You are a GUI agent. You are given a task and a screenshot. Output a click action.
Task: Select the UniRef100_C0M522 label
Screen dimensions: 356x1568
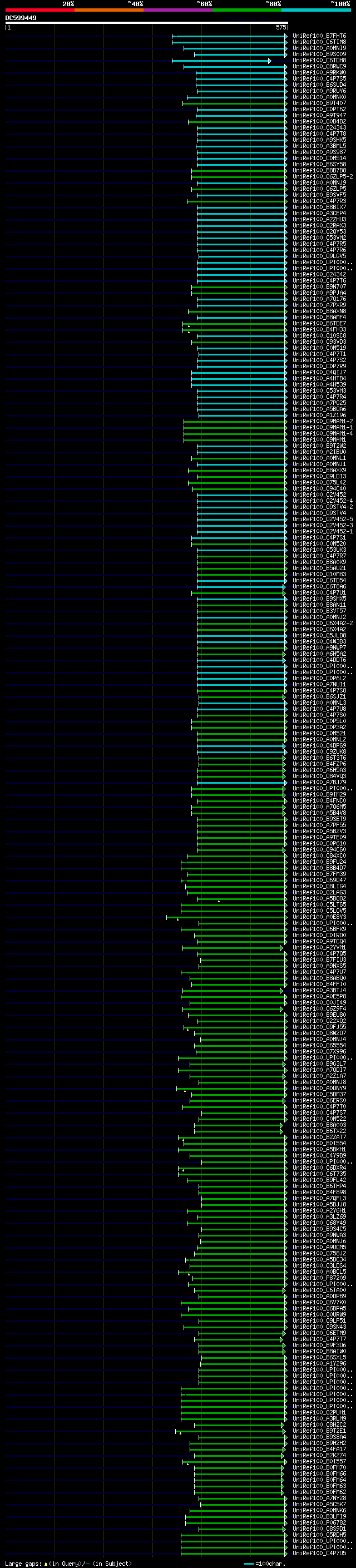(x=319, y=1119)
